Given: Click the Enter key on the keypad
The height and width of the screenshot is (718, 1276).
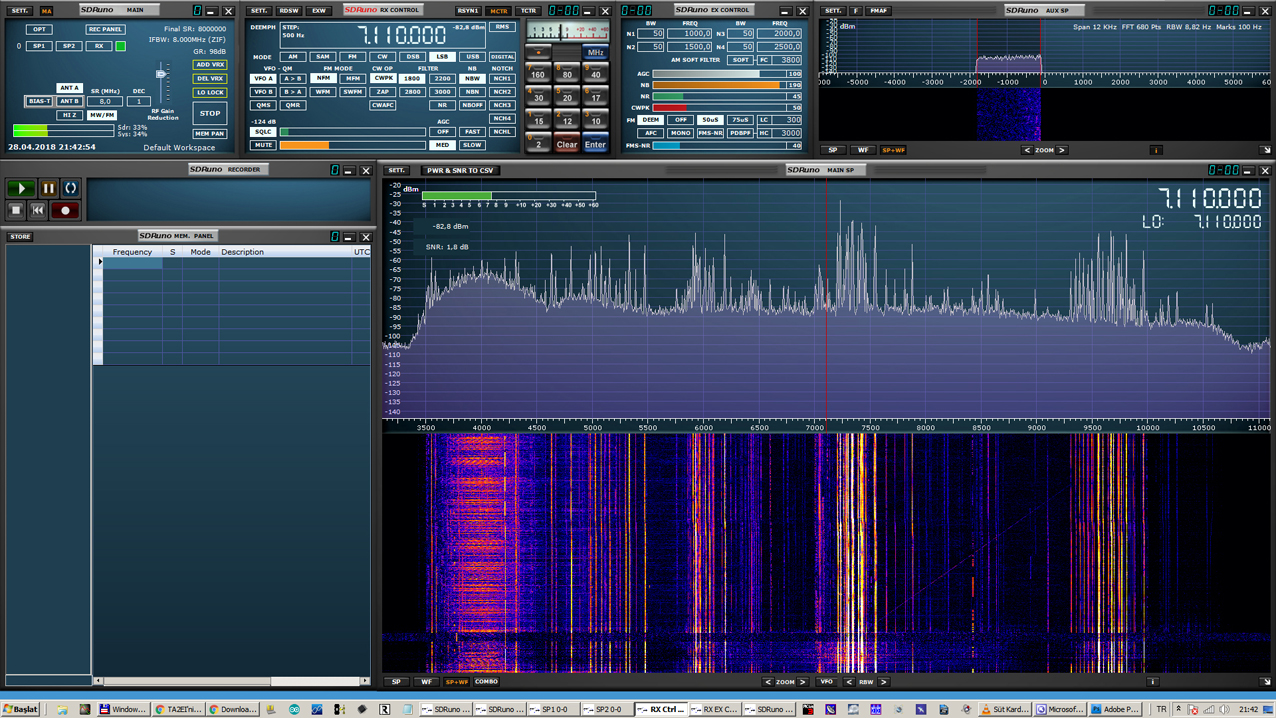Looking at the screenshot, I should click(595, 144).
